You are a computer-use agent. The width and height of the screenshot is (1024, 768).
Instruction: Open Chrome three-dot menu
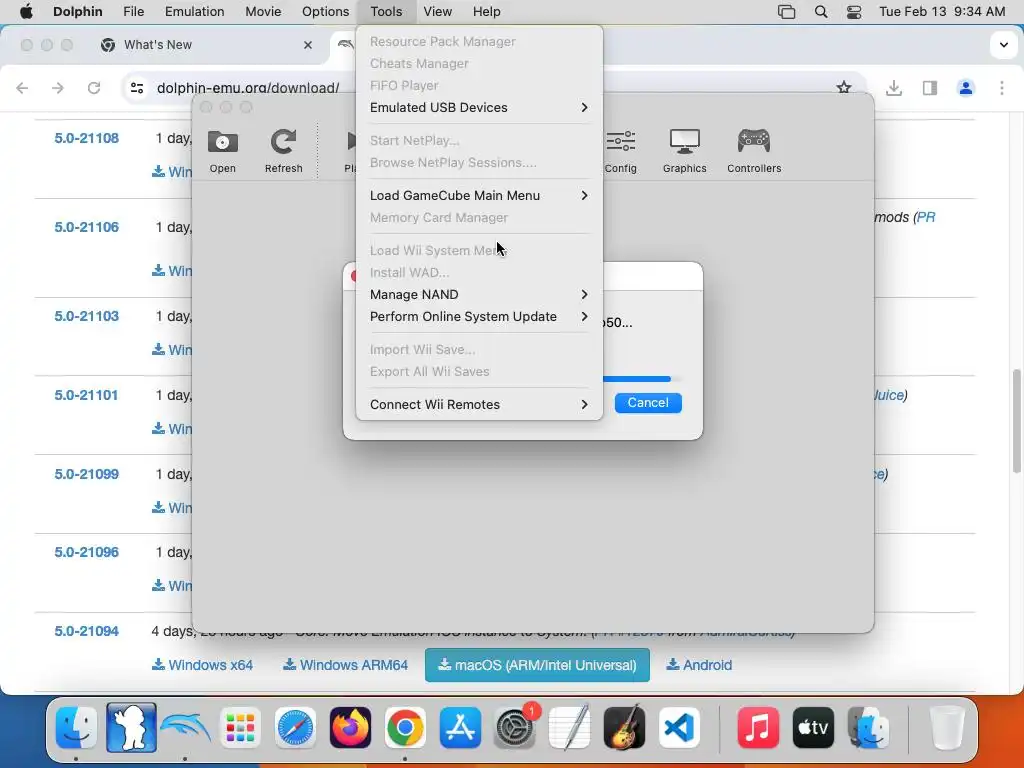tap(1002, 88)
